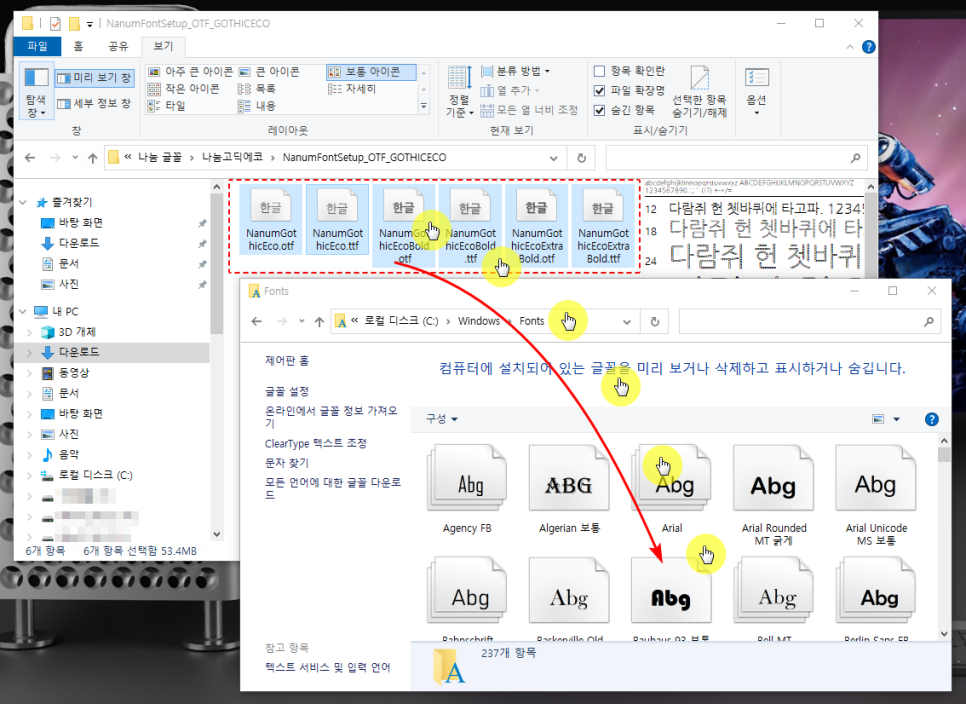
Task: Click search box in NanumFontSetup window
Action: point(737,158)
